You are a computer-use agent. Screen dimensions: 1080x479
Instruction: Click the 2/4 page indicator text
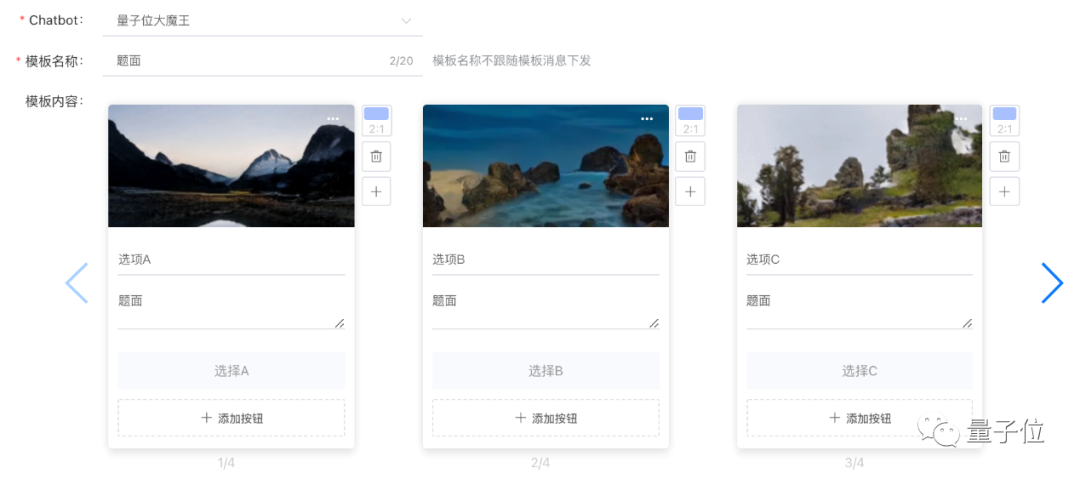click(x=541, y=462)
